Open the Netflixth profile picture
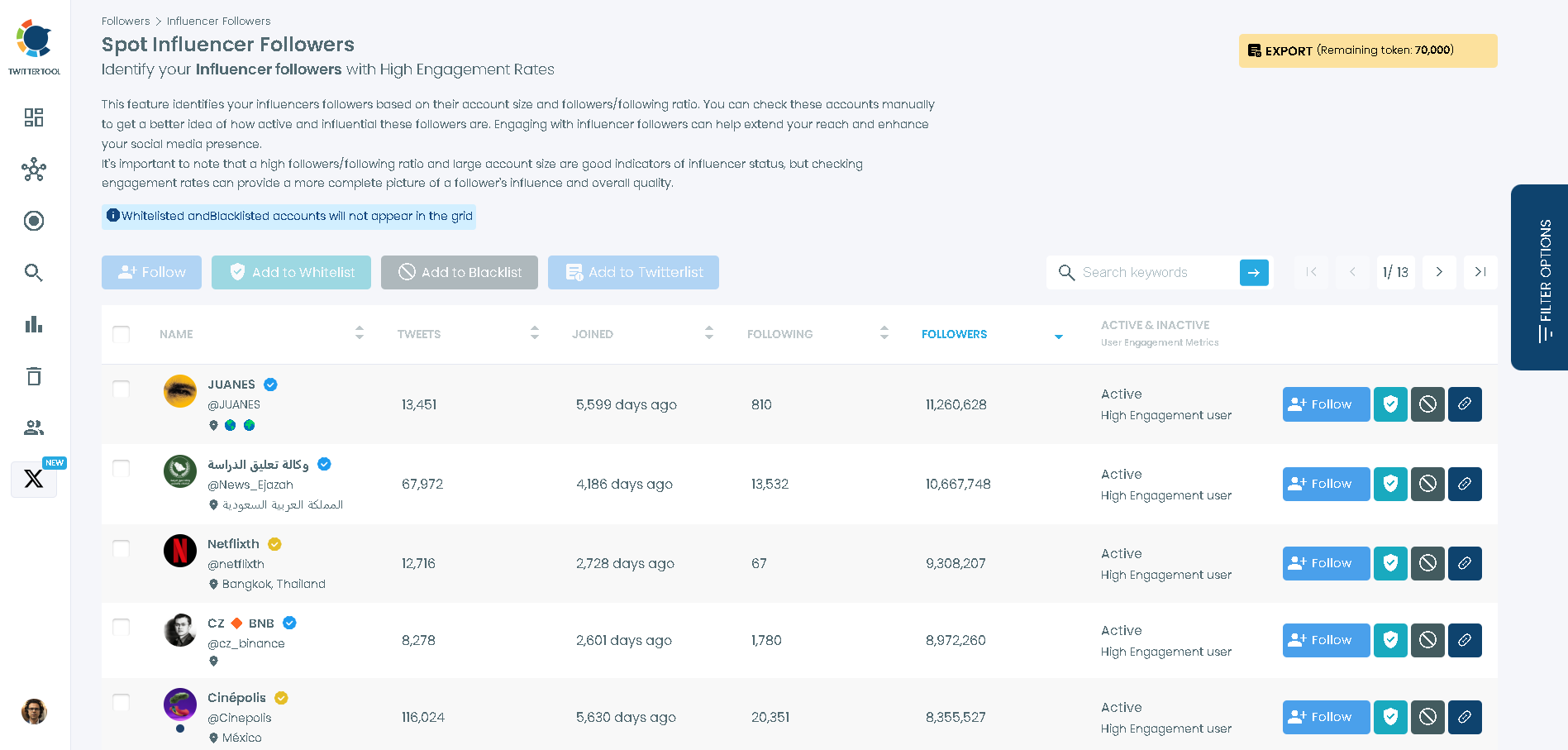This screenshot has height=750, width=1568. coord(180,551)
